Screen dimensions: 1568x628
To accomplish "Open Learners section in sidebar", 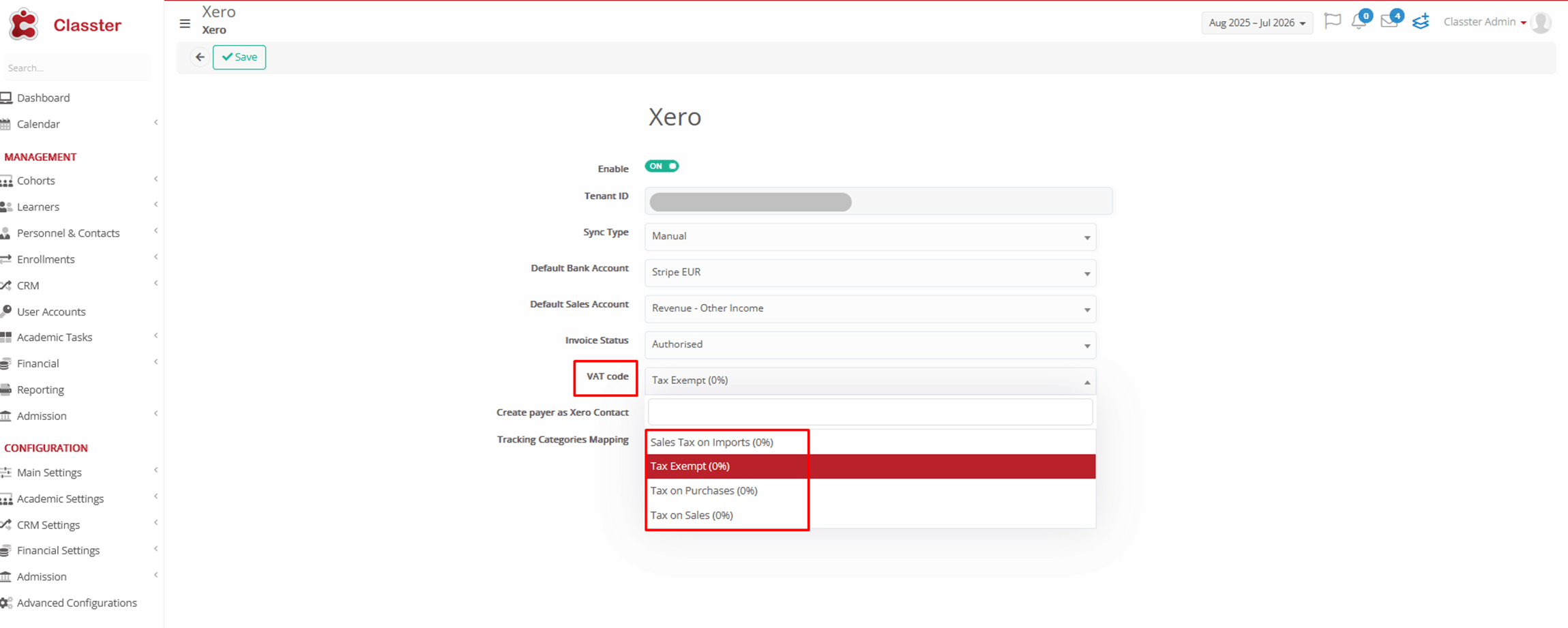I will [38, 207].
